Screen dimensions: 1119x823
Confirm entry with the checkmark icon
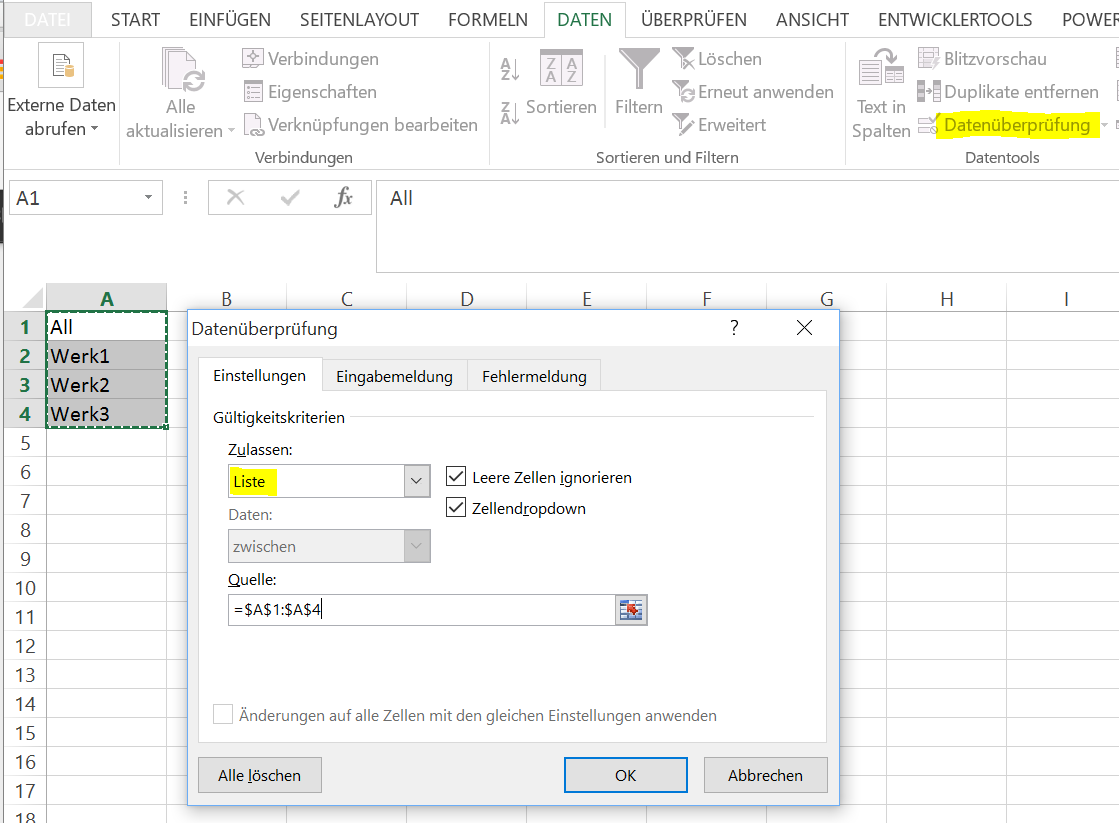click(290, 197)
